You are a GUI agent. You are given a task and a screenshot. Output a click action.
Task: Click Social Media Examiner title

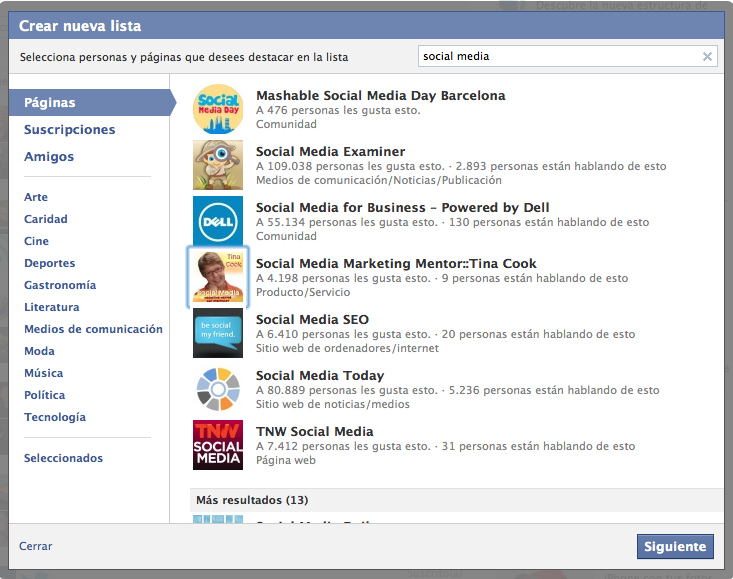(x=331, y=151)
